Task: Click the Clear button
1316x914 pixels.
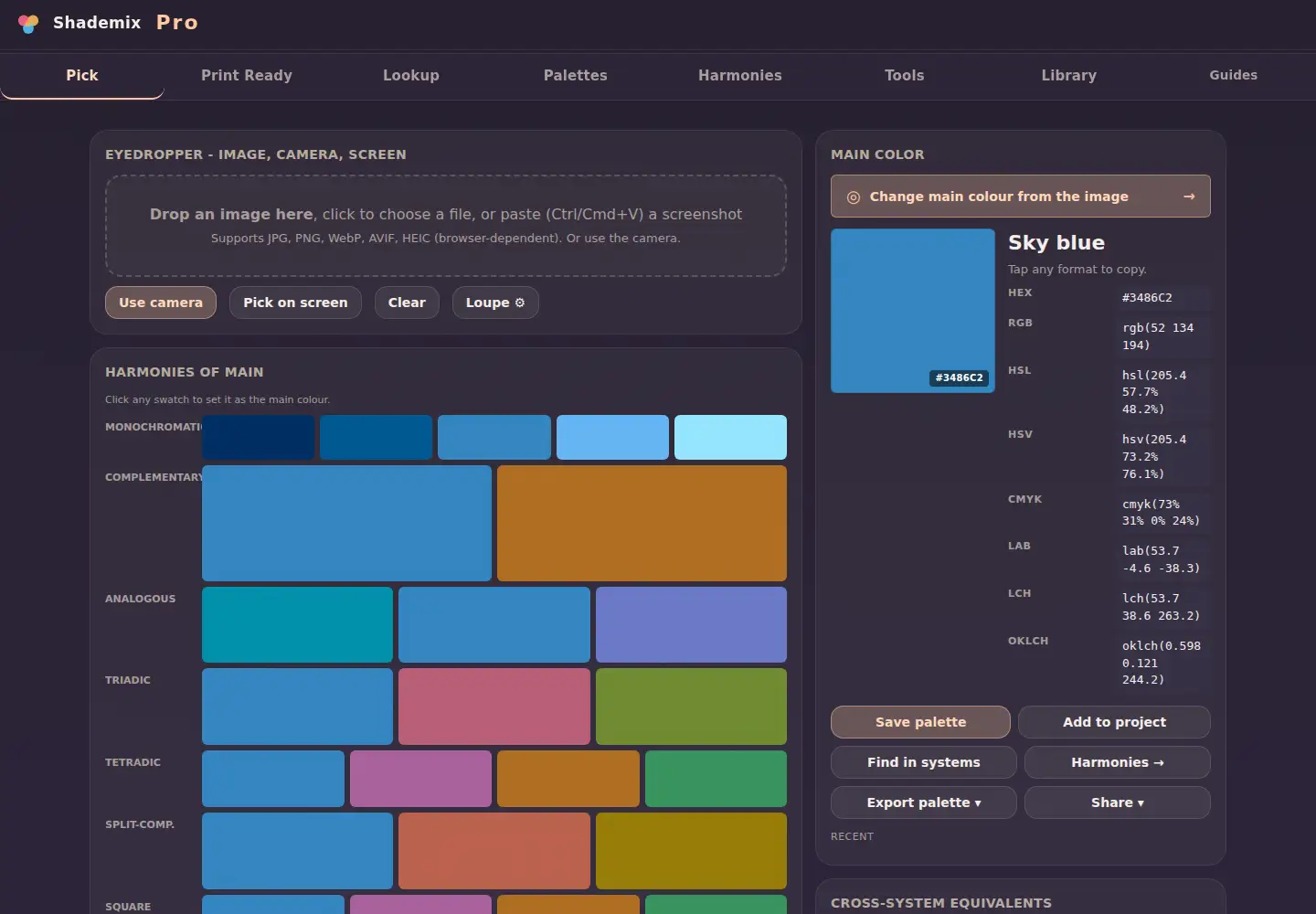Action: (407, 303)
